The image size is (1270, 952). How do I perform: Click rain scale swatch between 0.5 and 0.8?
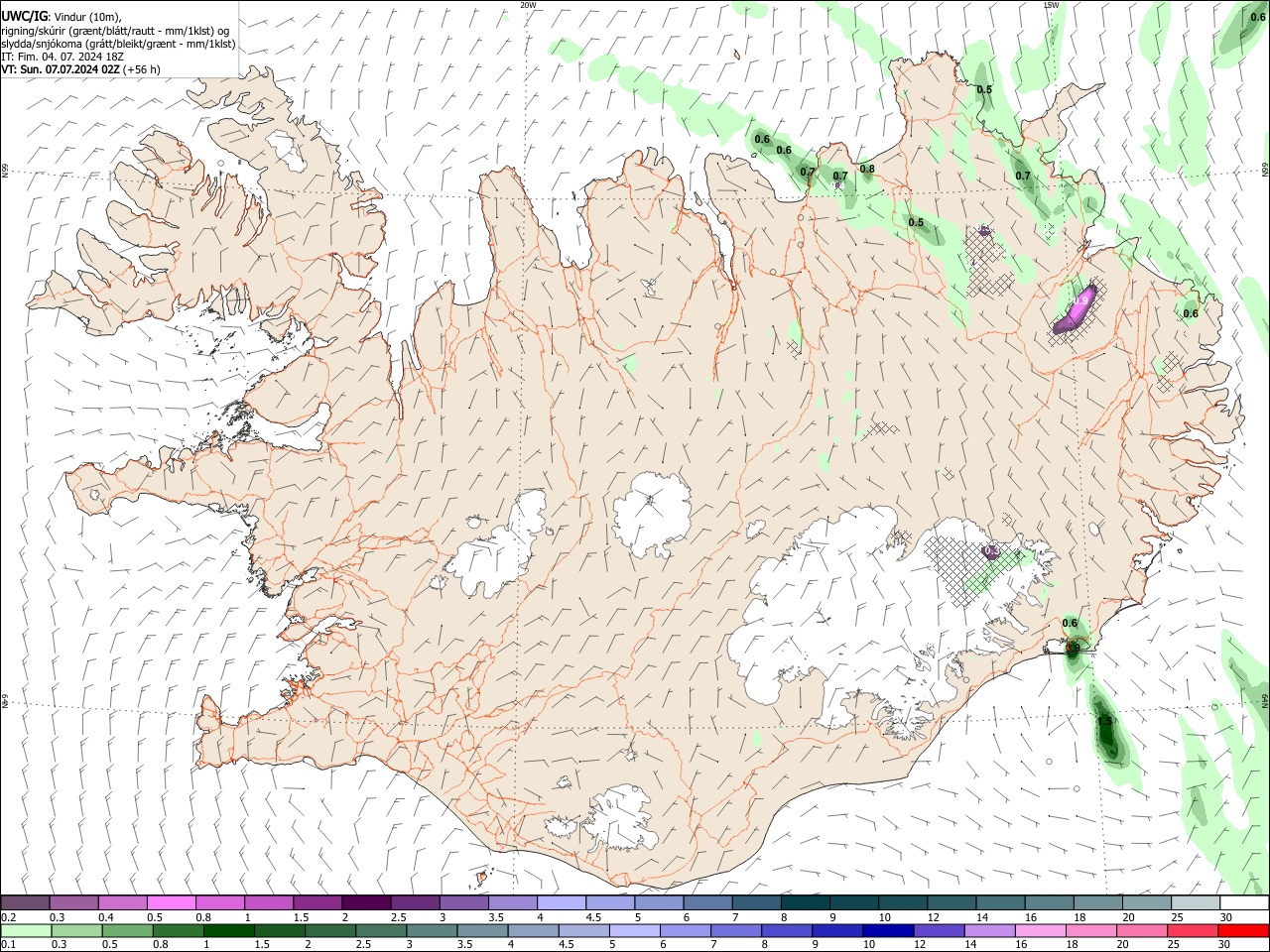tap(127, 931)
